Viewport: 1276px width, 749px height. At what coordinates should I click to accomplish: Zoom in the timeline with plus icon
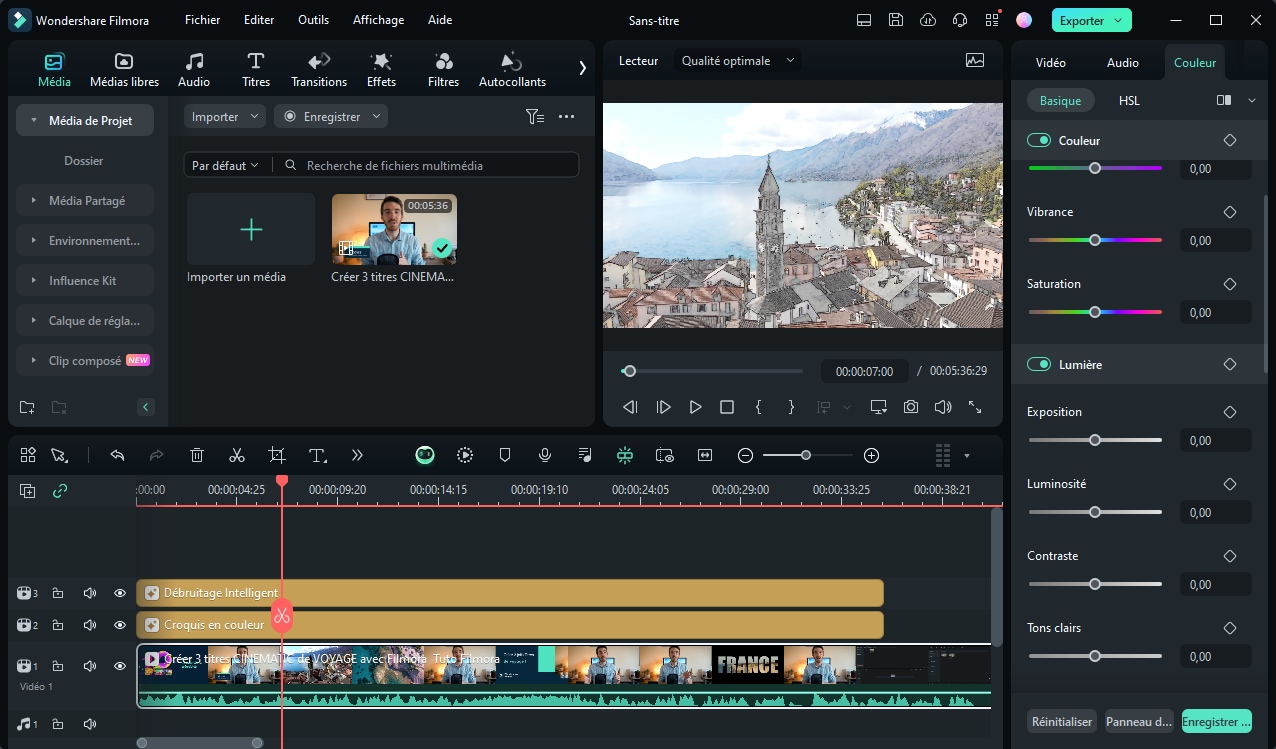[871, 455]
